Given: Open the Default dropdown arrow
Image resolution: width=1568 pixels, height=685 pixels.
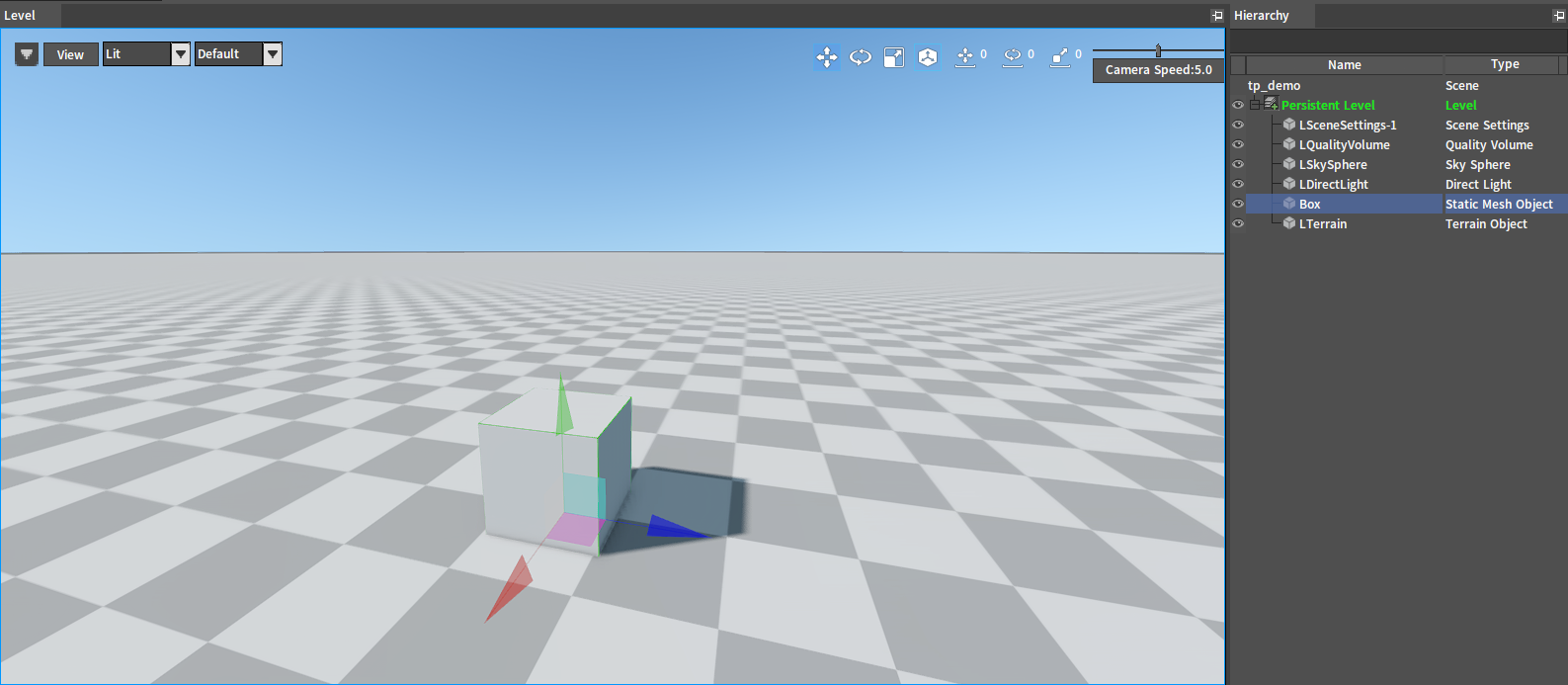Looking at the screenshot, I should [x=273, y=54].
